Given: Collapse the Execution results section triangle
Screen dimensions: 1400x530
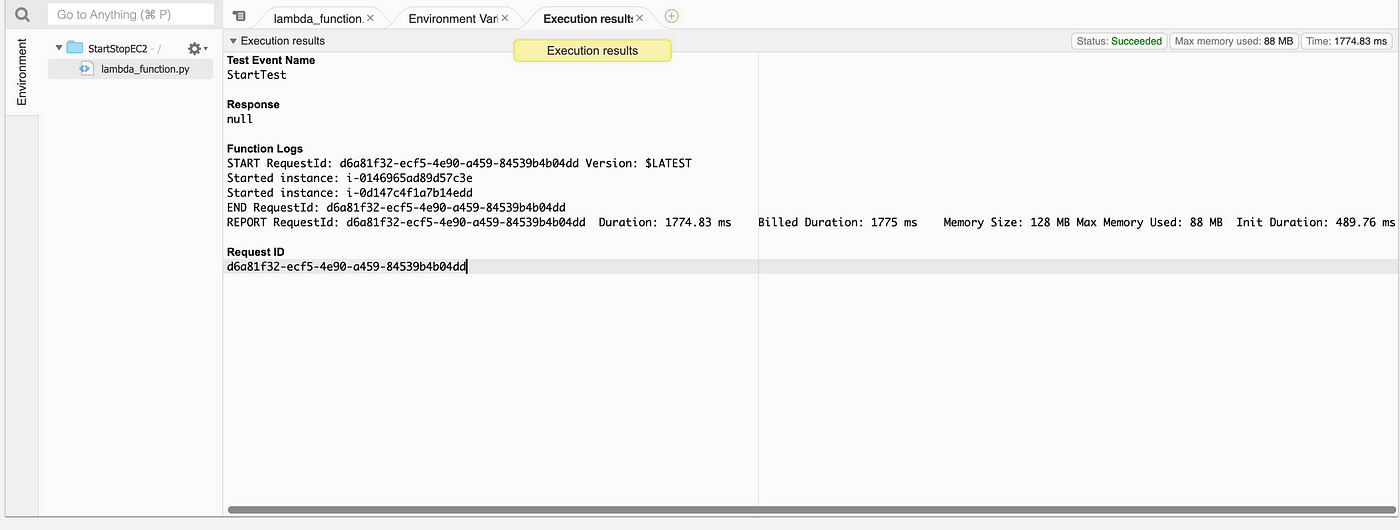Looking at the screenshot, I should point(233,41).
